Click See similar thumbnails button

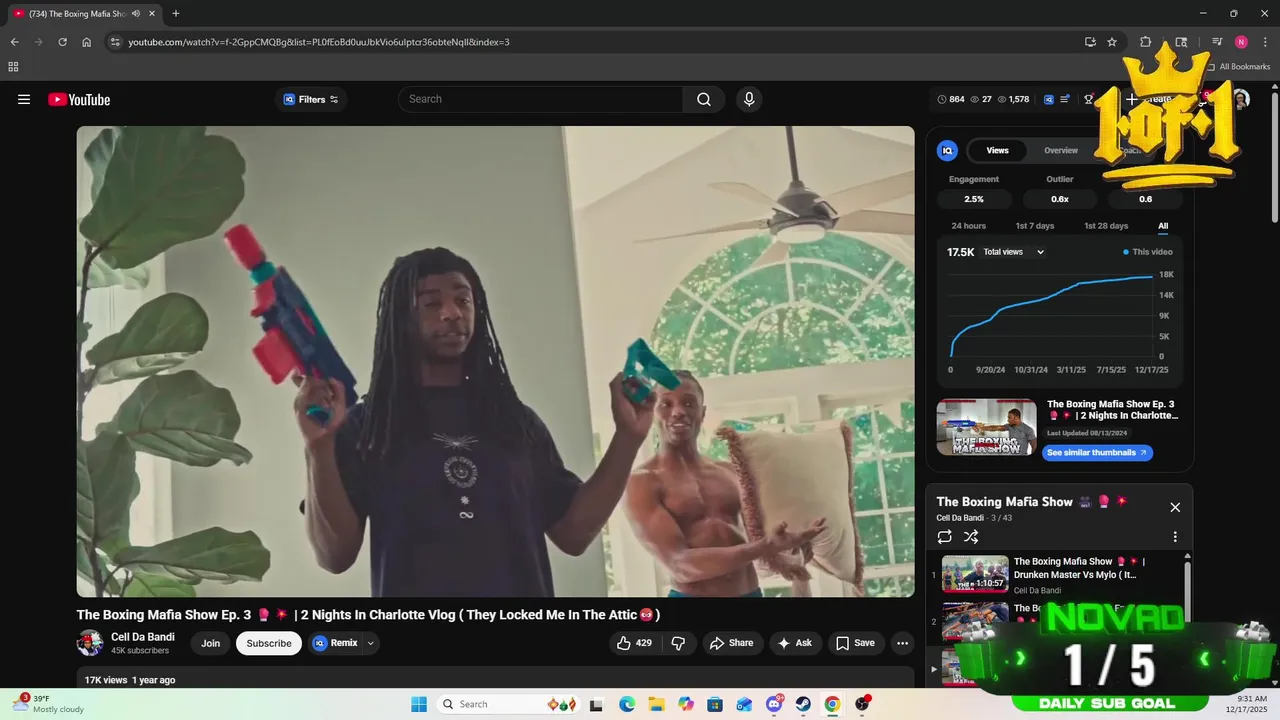[1097, 452]
